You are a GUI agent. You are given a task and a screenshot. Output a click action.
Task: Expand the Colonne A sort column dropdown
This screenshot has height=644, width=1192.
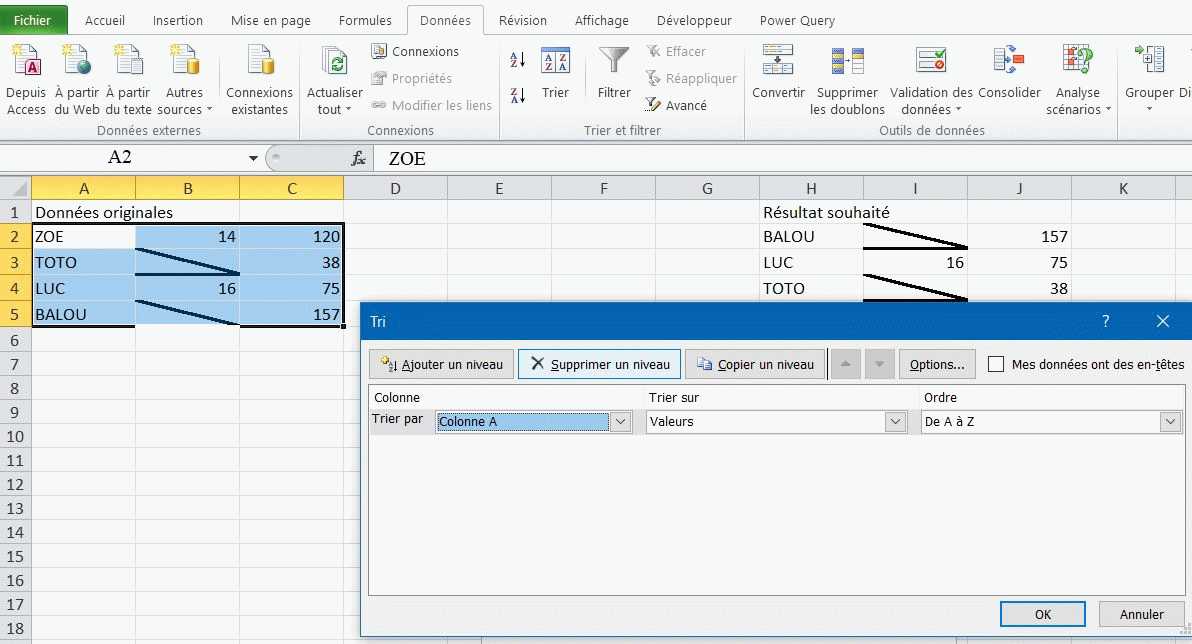click(621, 421)
